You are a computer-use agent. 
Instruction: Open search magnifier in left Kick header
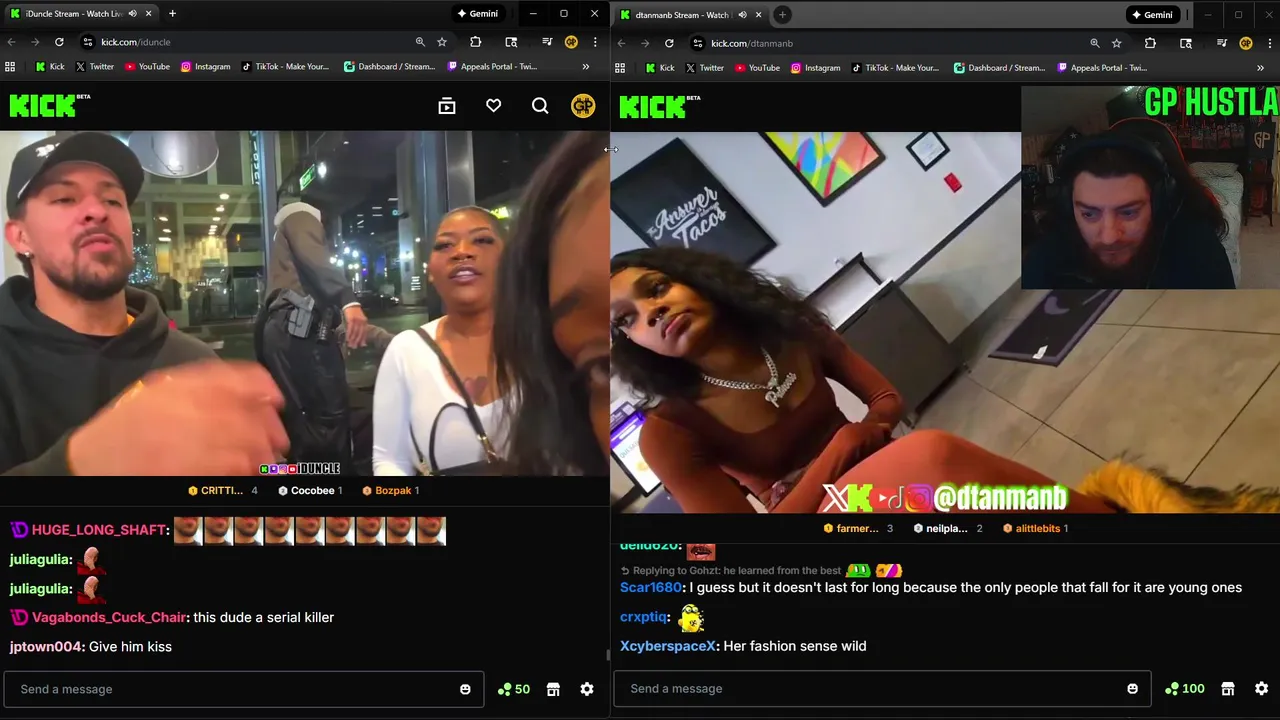(x=540, y=106)
